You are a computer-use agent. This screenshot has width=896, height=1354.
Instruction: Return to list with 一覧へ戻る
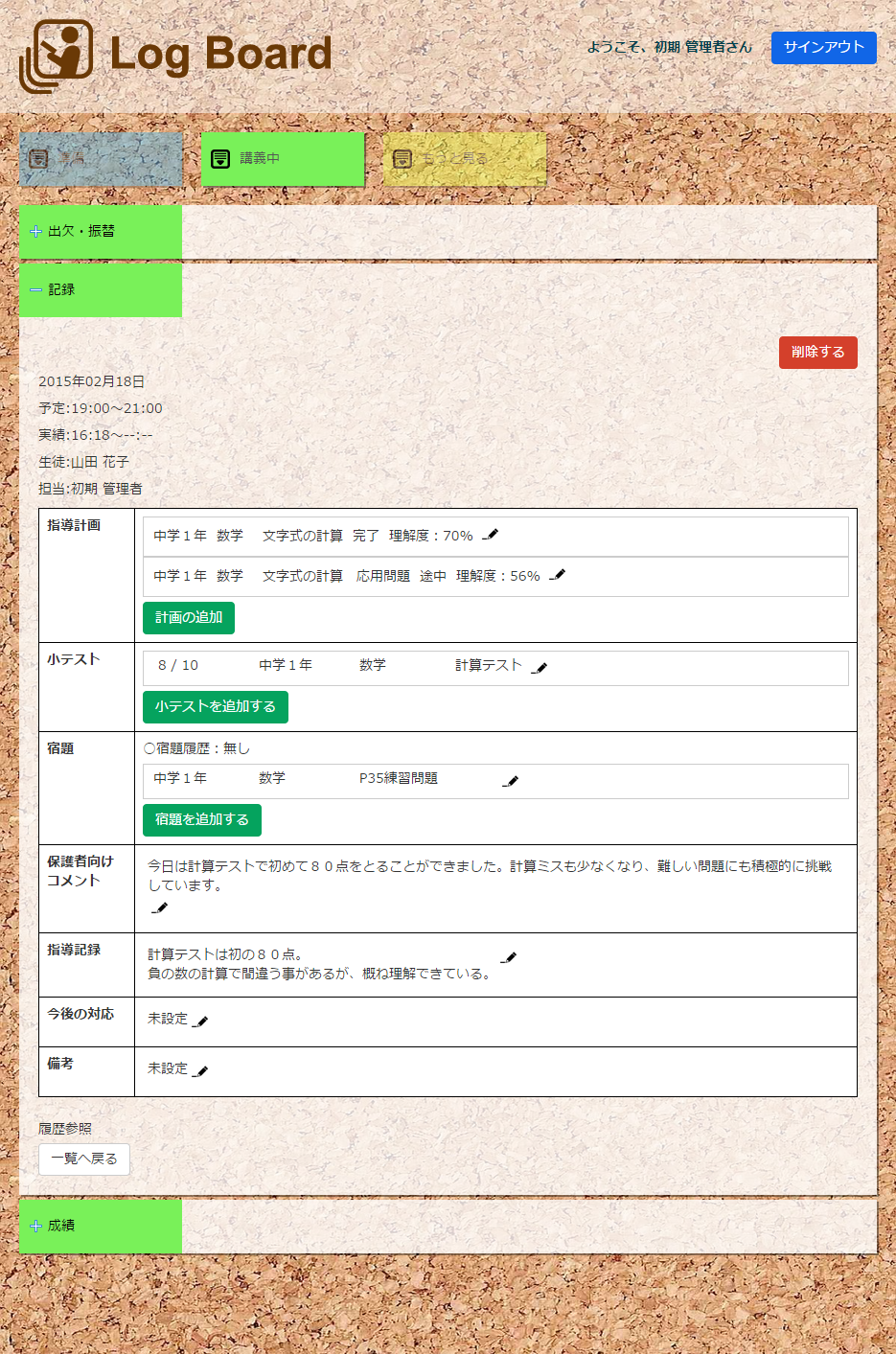pos(84,1159)
